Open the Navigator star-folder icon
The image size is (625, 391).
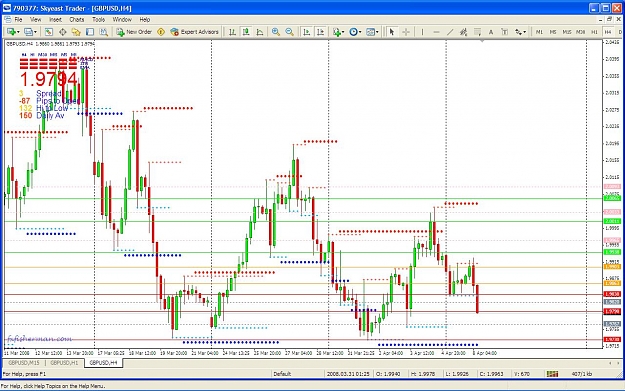76,32
